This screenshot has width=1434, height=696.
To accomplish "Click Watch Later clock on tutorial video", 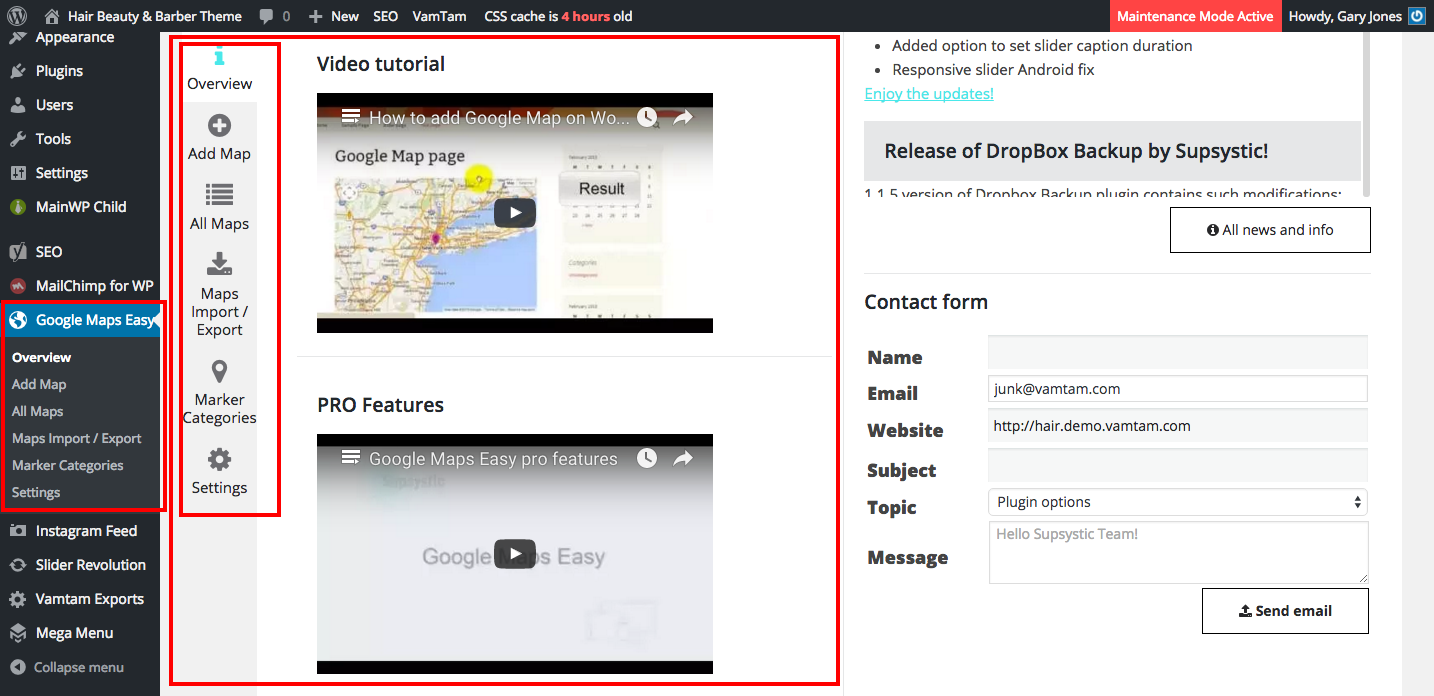I will tap(647, 118).
